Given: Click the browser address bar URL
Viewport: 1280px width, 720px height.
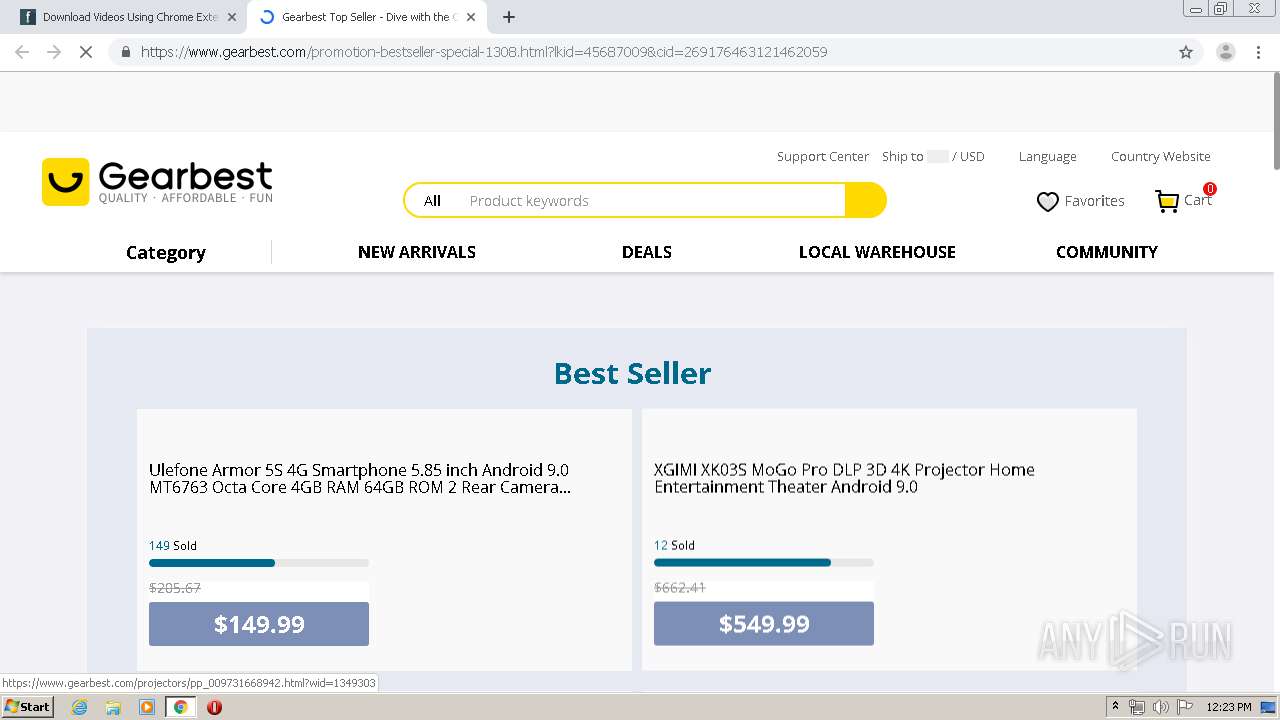Looking at the screenshot, I should click(x=484, y=52).
